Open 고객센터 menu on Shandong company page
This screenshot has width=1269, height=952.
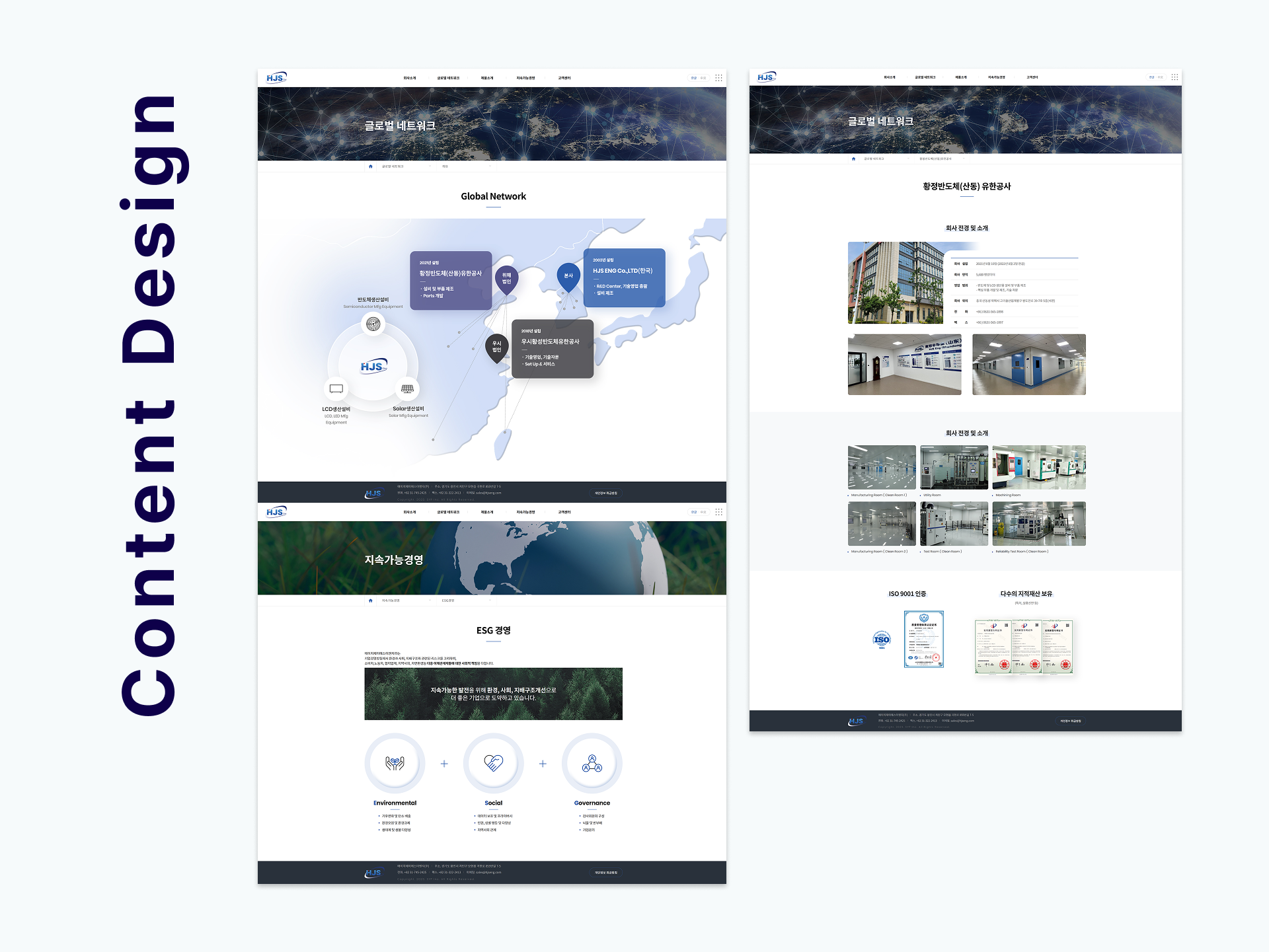tap(1032, 77)
